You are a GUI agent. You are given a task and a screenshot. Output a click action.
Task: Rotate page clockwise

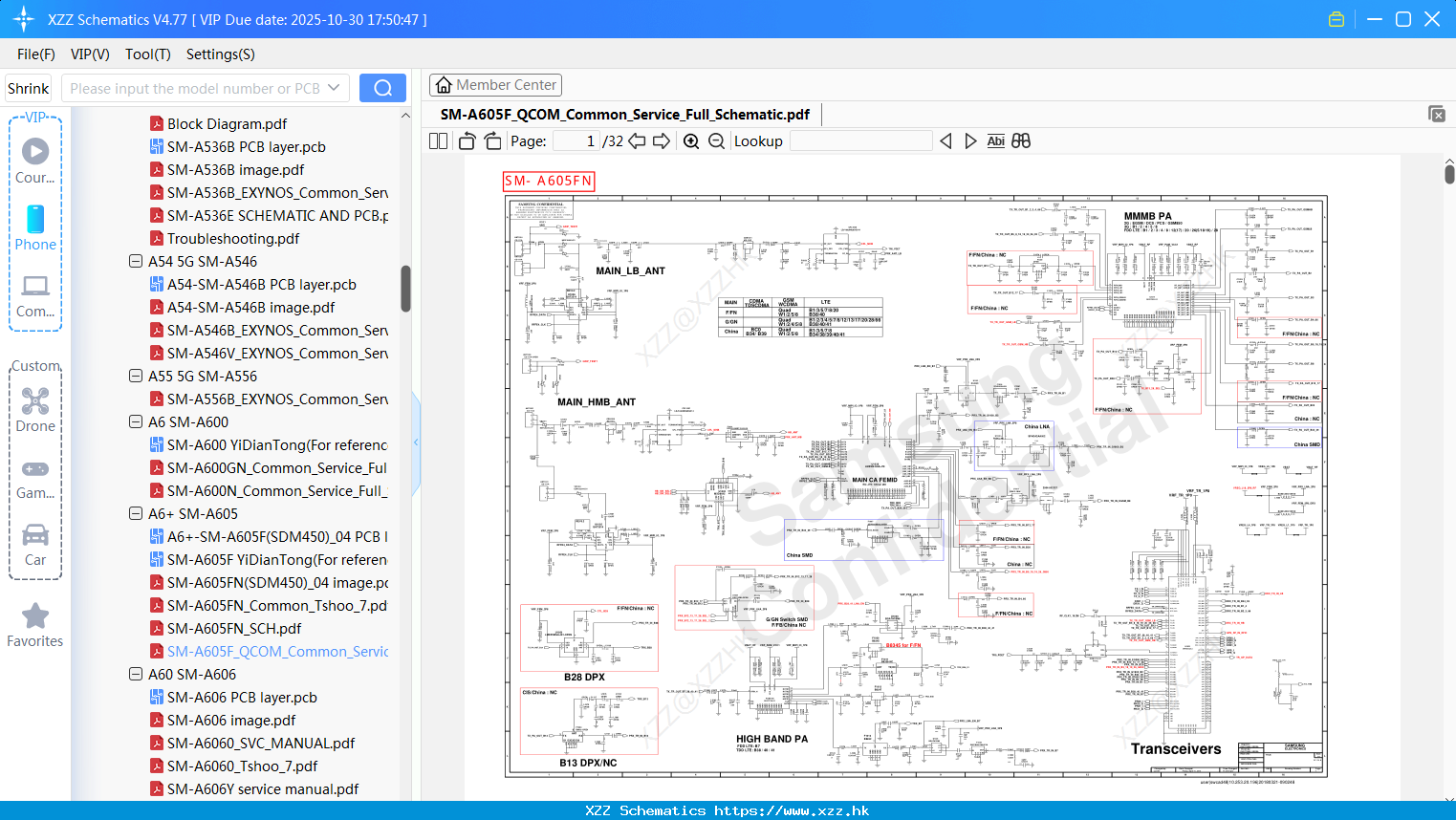pyautogui.click(x=492, y=140)
